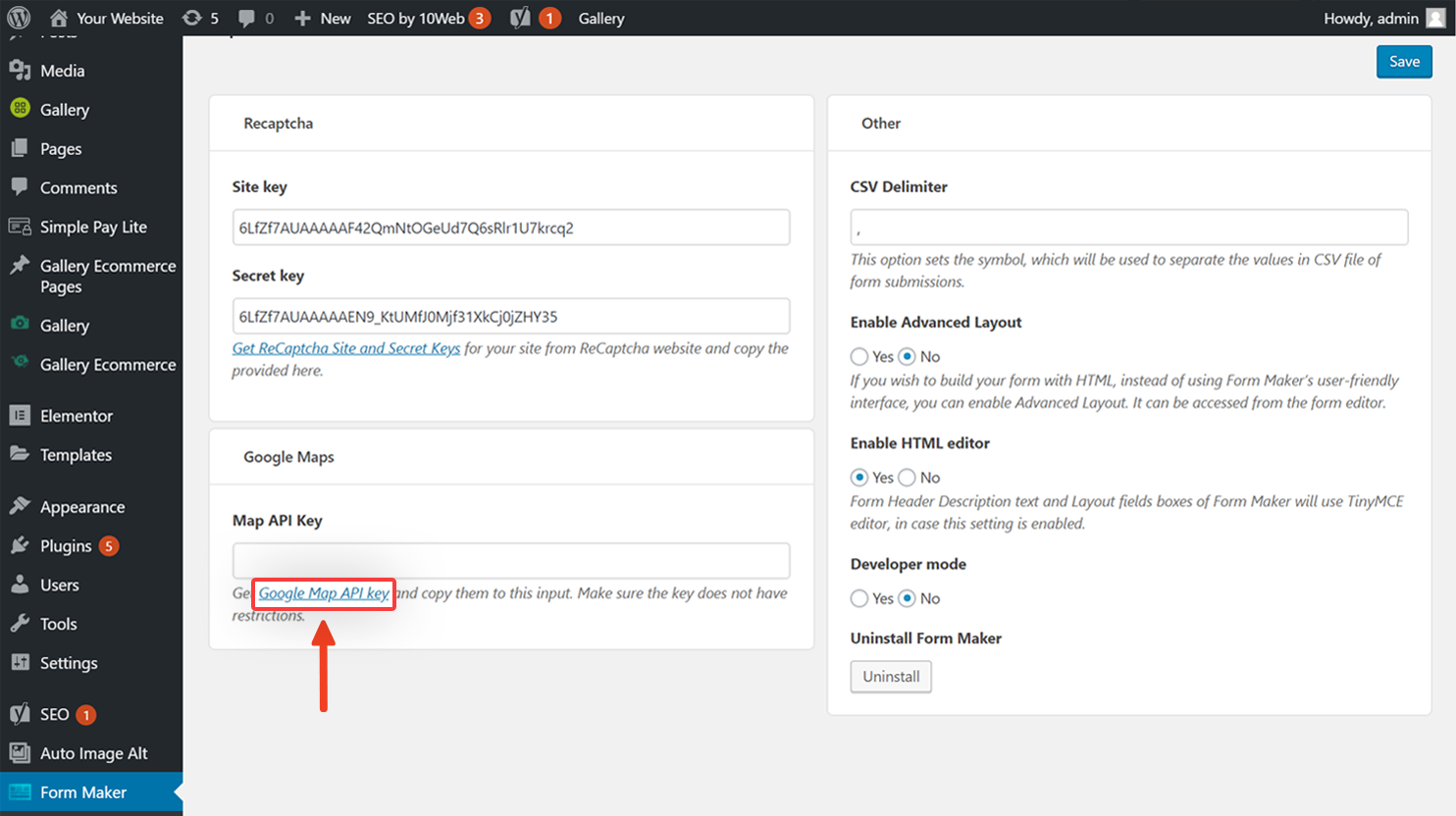Screen dimensions: 1456x816
Task: Open the Form Maker menu item
Action: pos(91,792)
